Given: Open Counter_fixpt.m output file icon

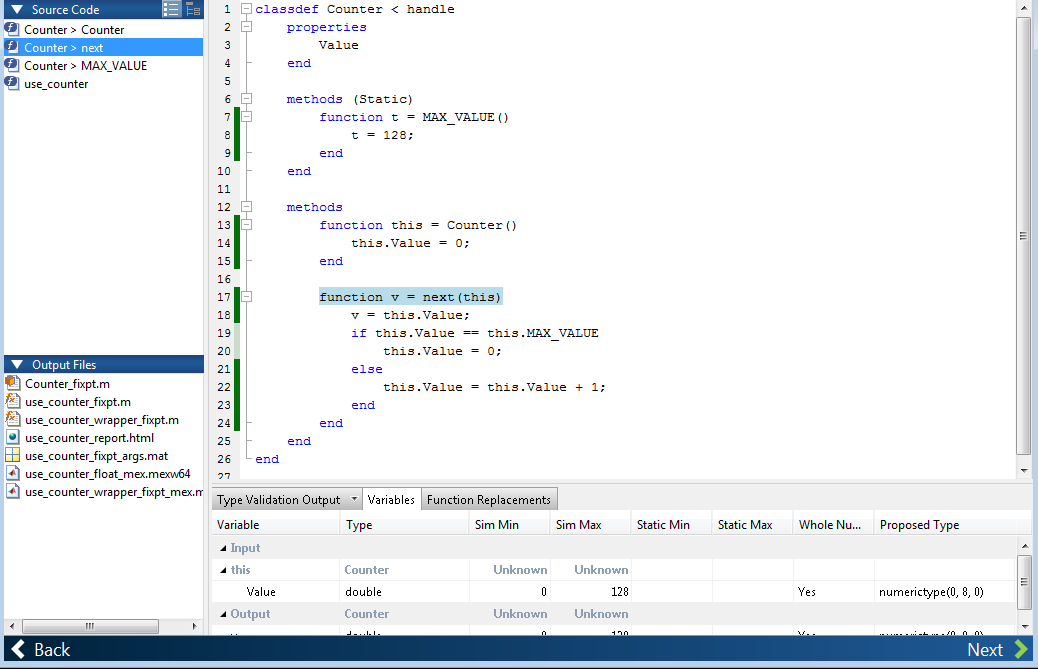Looking at the screenshot, I should (x=13, y=383).
